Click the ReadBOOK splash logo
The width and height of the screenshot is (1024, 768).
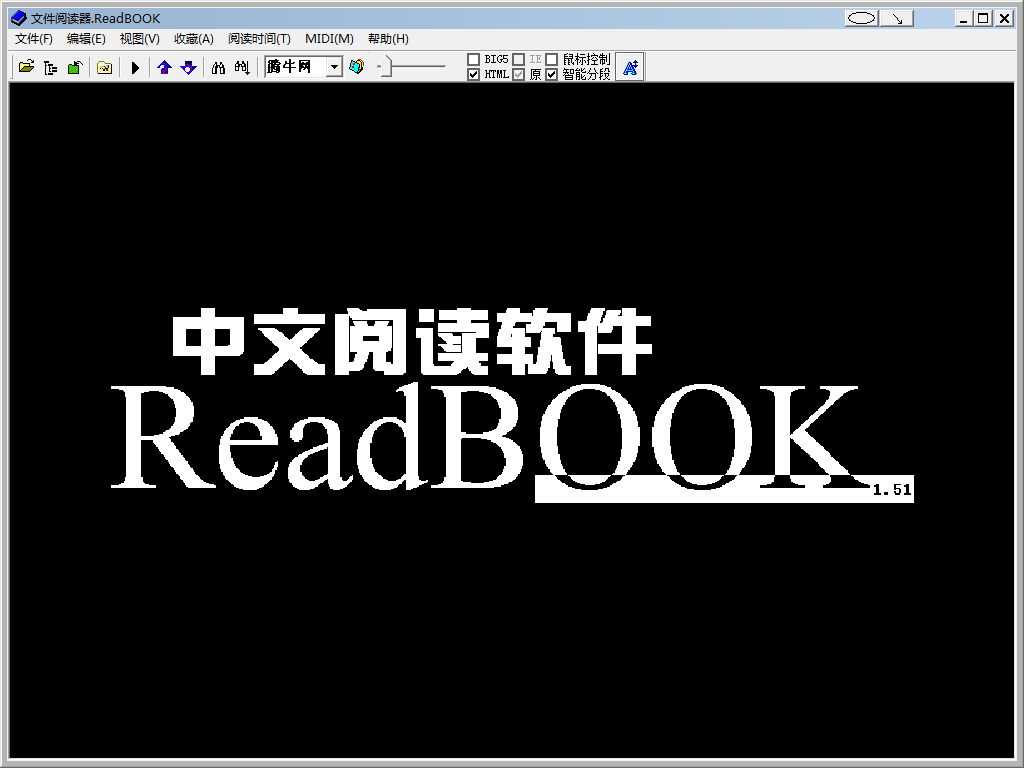512,405
